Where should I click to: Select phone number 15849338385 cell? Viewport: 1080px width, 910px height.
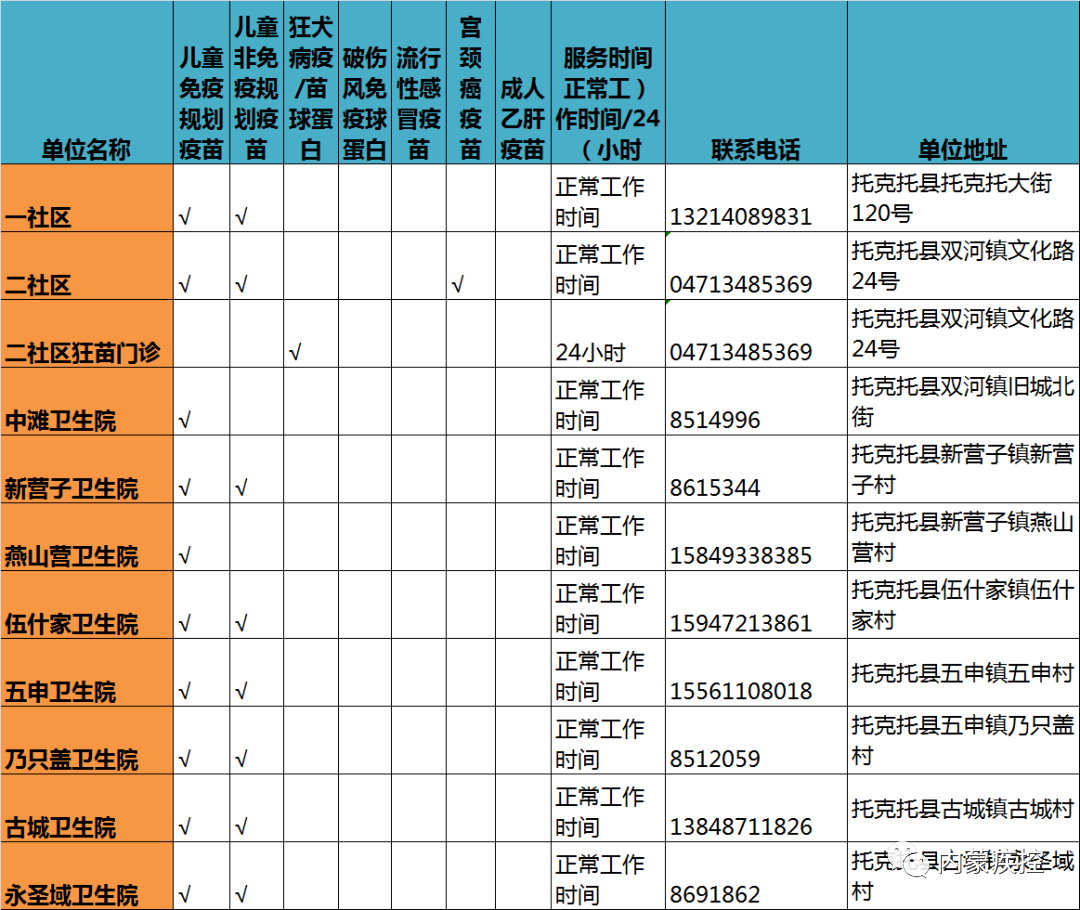pos(756,537)
